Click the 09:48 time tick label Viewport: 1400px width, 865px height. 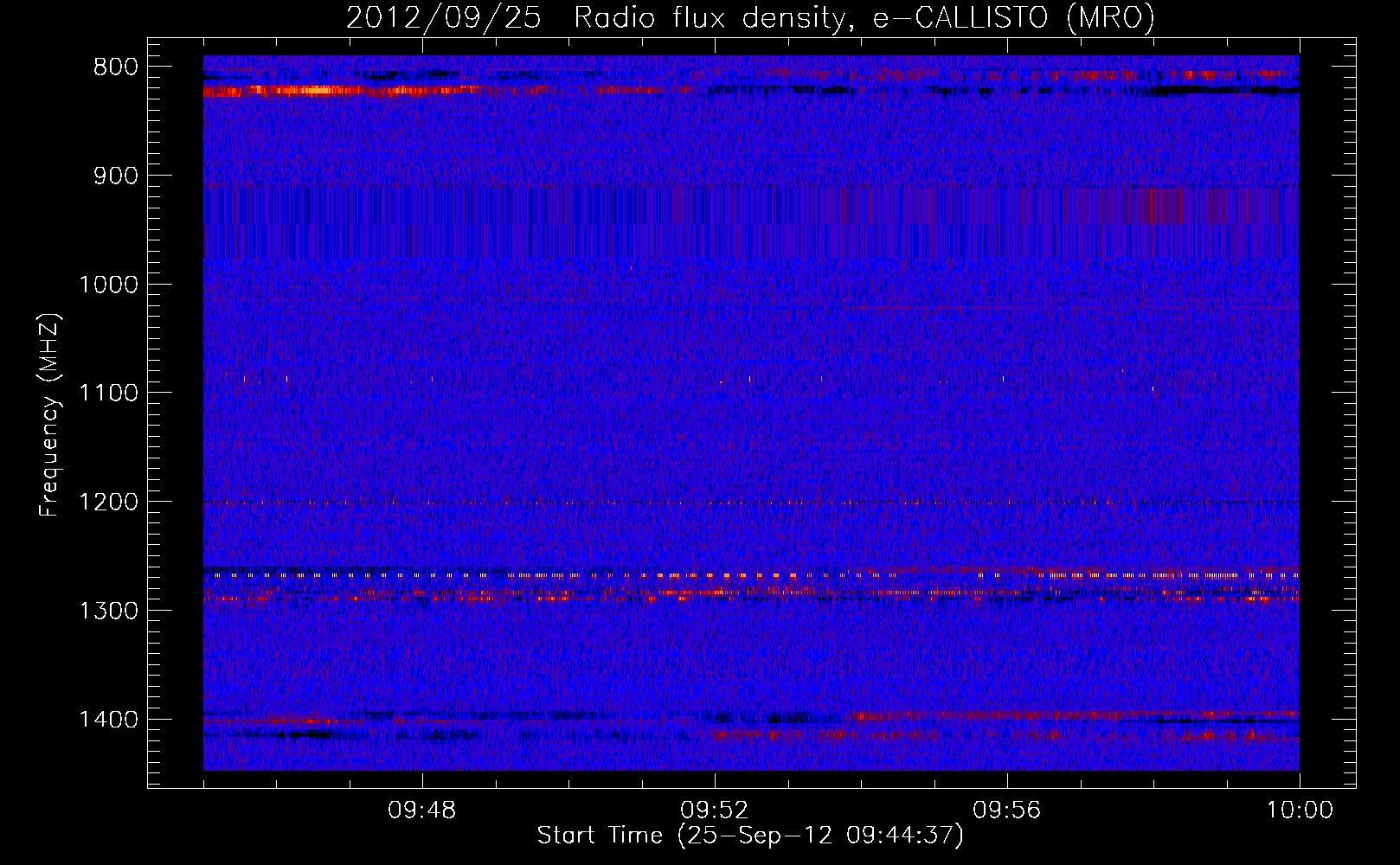[422, 811]
